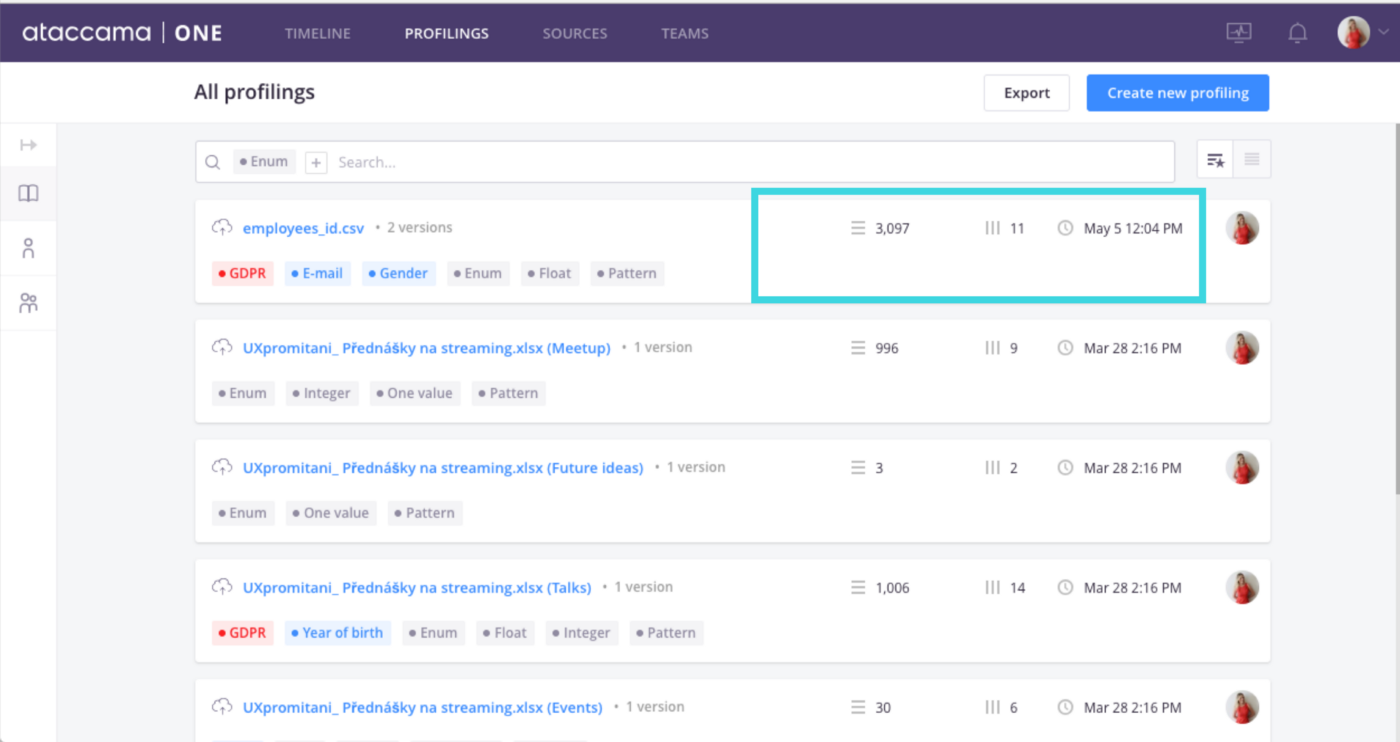Viewport: 1400px width, 742px height.
Task: Switch to the favorites list view
Action: pyautogui.click(x=1215, y=159)
